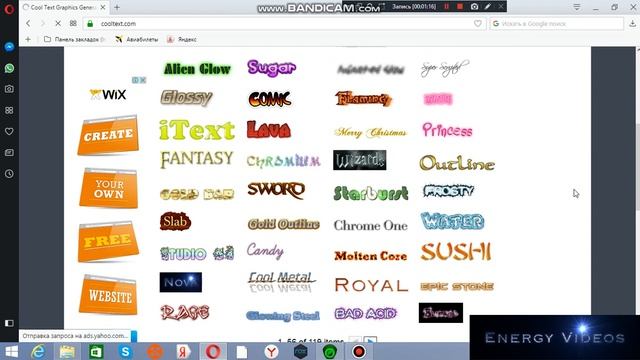Choose the Sword logo style
The height and width of the screenshot is (360, 640).
(x=276, y=190)
